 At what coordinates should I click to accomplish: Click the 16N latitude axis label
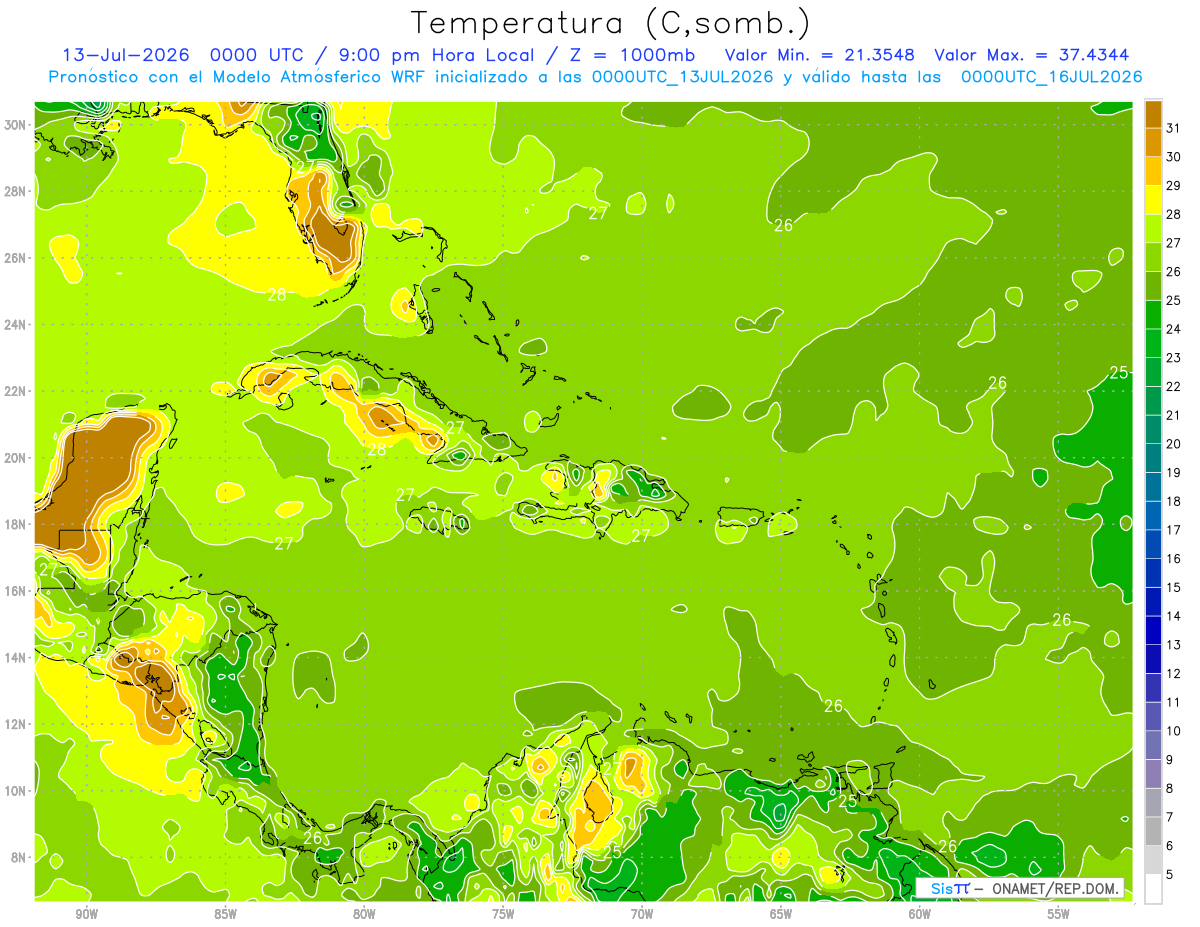(x=16, y=591)
